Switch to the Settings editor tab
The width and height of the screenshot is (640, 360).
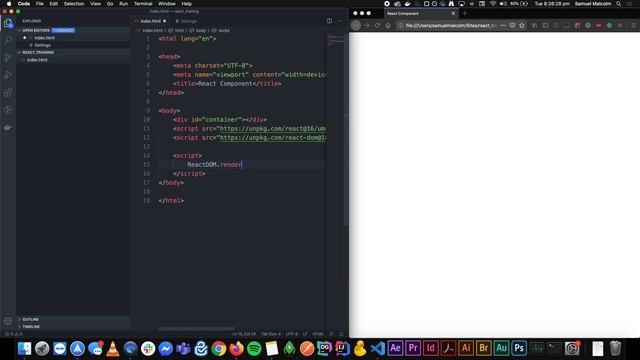[187, 21]
